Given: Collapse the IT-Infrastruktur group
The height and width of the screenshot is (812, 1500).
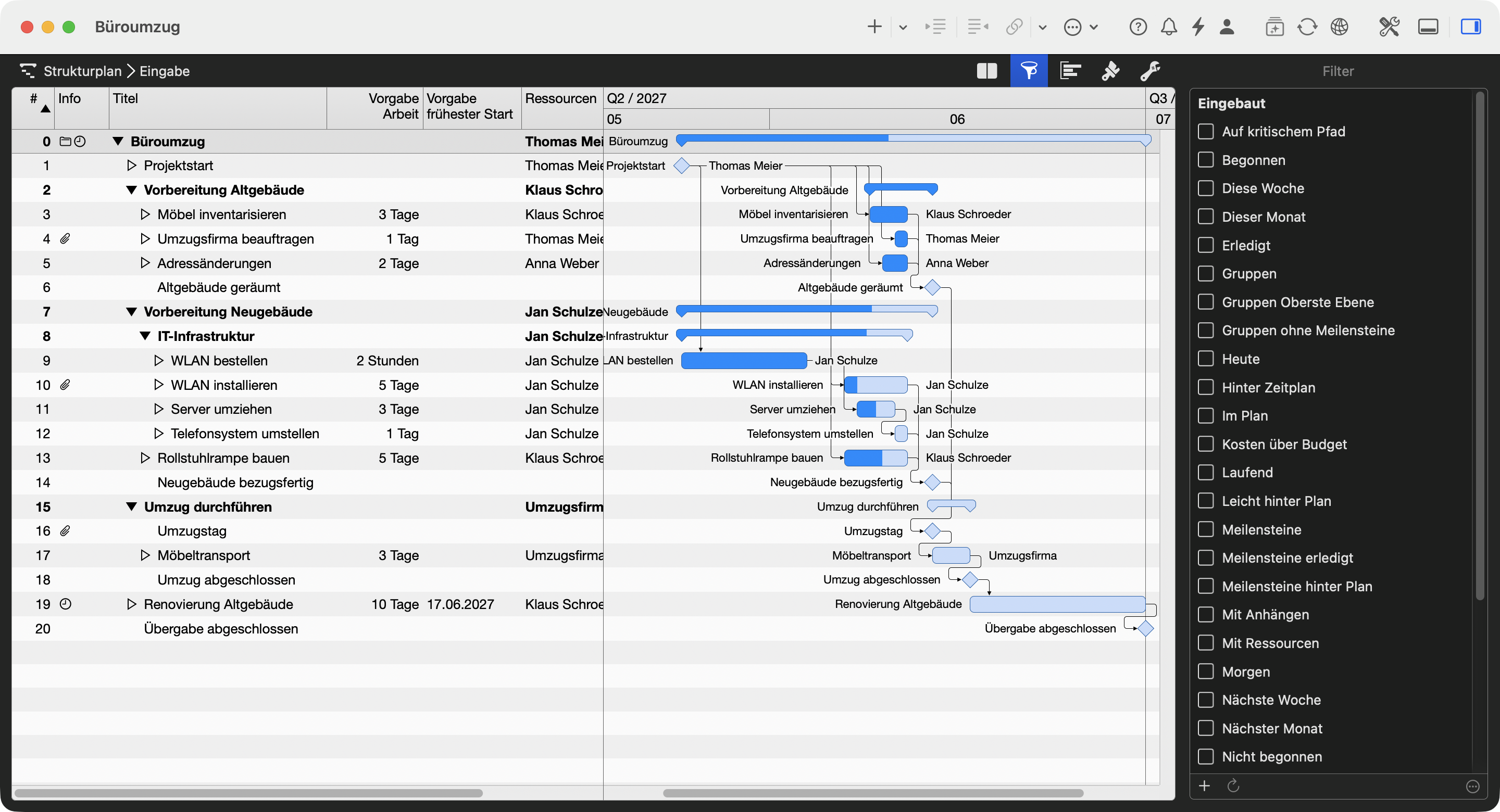Looking at the screenshot, I should pyautogui.click(x=145, y=336).
